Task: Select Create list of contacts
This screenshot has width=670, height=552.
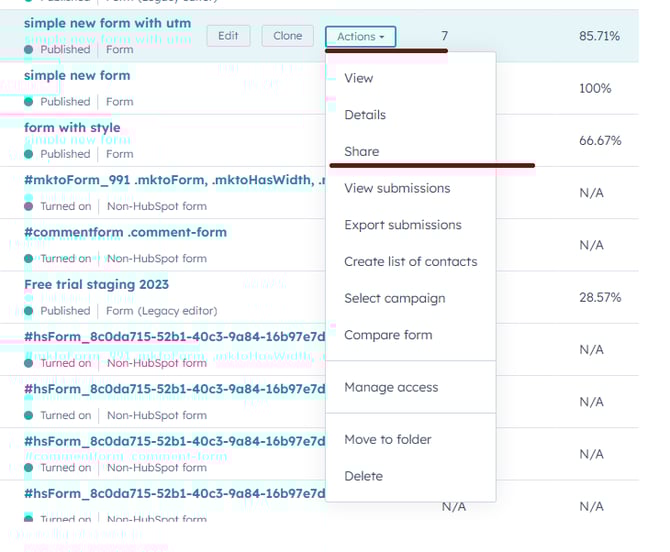Action: pos(410,262)
